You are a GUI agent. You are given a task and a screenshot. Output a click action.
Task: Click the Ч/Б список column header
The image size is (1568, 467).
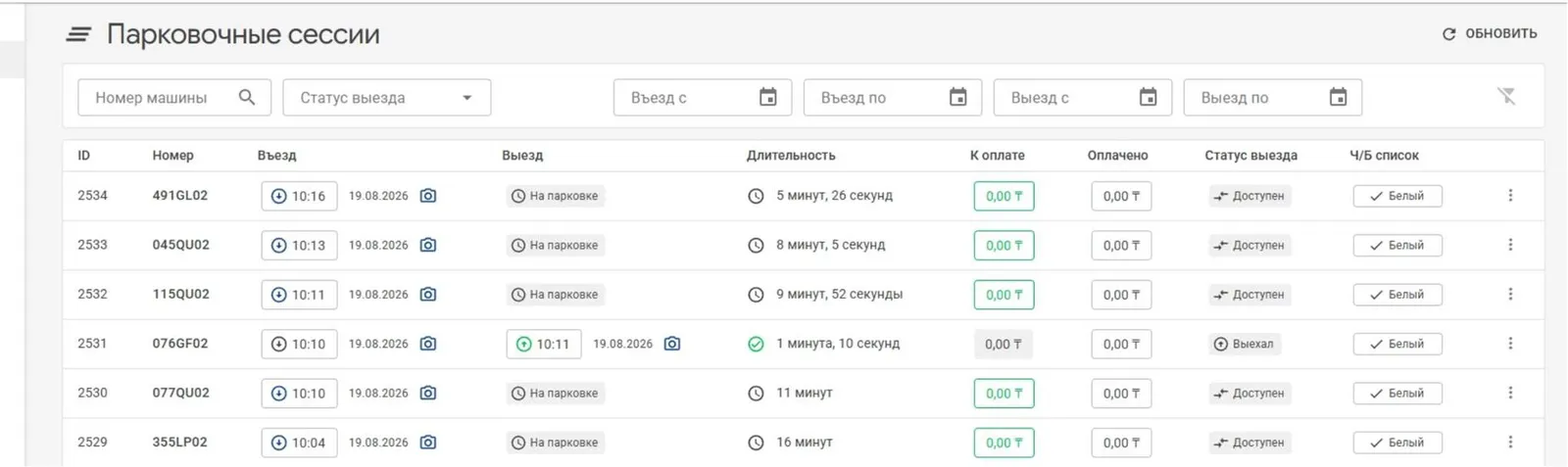[1384, 156]
